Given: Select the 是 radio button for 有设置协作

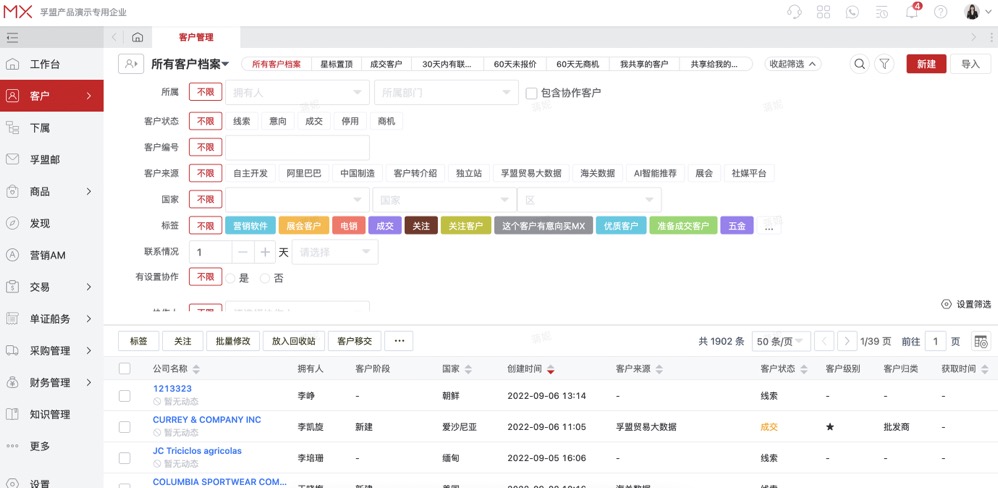Looking at the screenshot, I should (231, 278).
